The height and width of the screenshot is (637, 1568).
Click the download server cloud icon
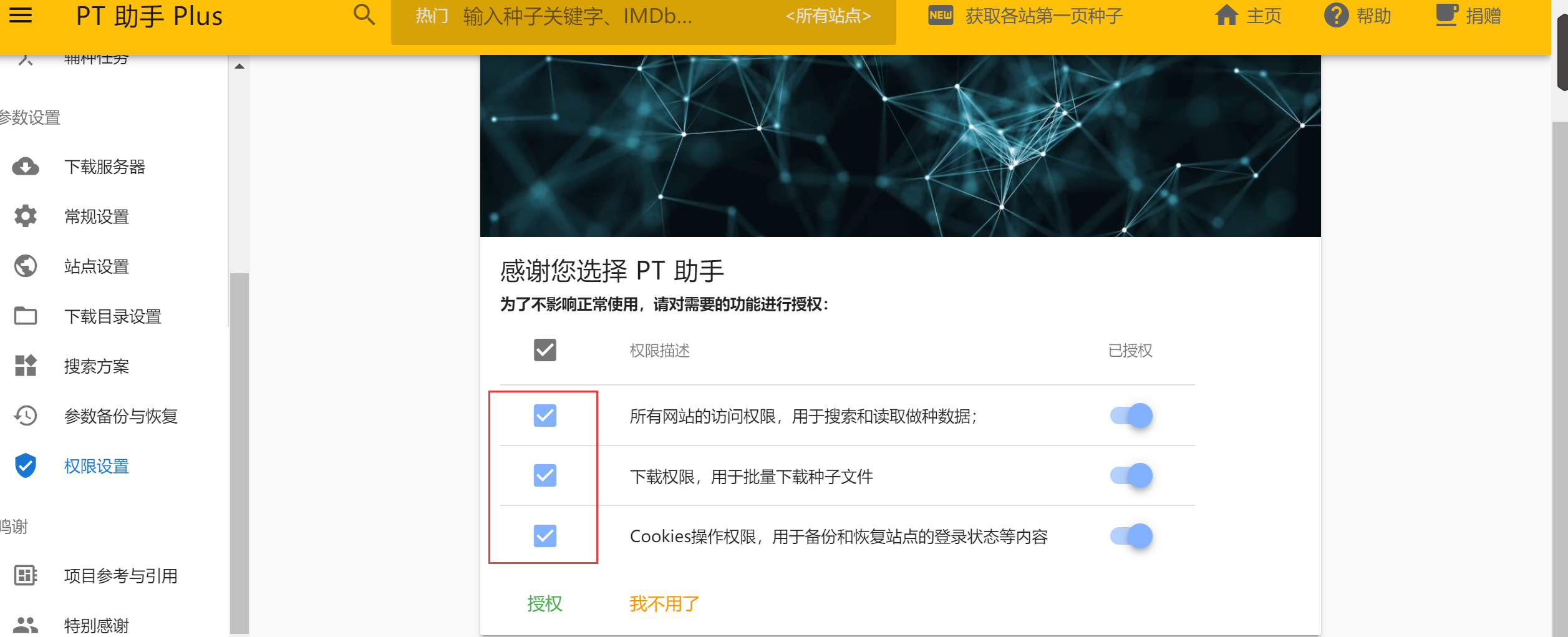(26, 167)
